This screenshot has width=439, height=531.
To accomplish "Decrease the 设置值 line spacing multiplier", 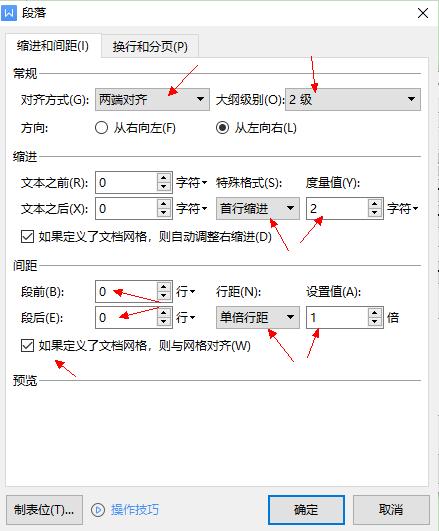I will point(375,322).
